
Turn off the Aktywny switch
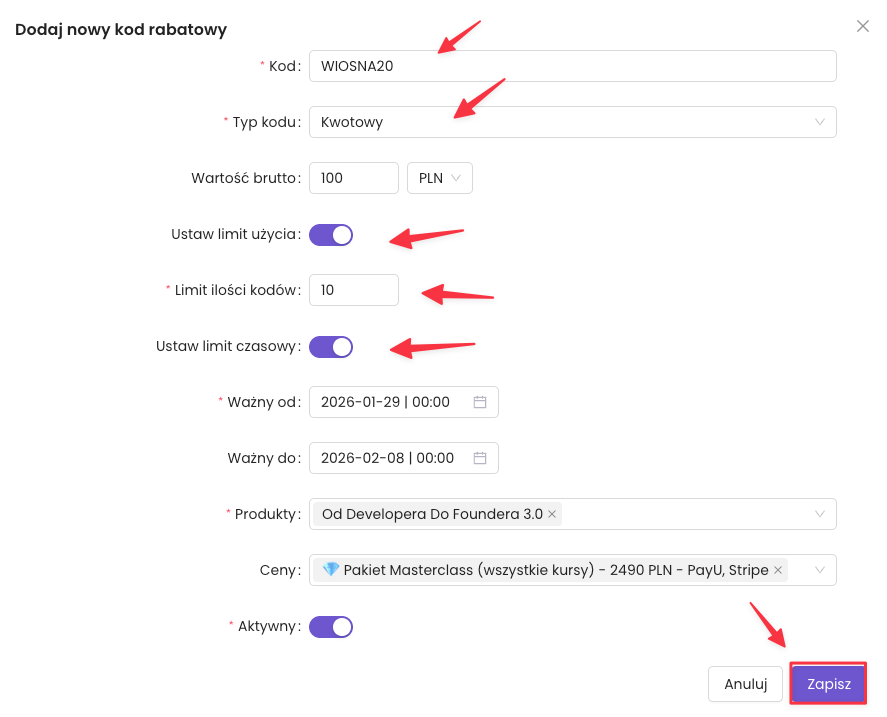(x=331, y=627)
